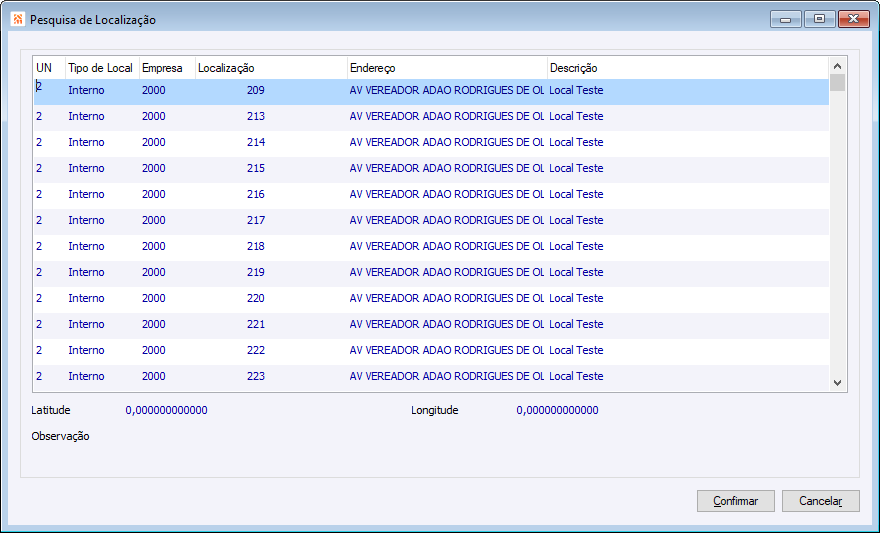The height and width of the screenshot is (533, 880).
Task: Click the Observação label
Action: [x=61, y=436]
